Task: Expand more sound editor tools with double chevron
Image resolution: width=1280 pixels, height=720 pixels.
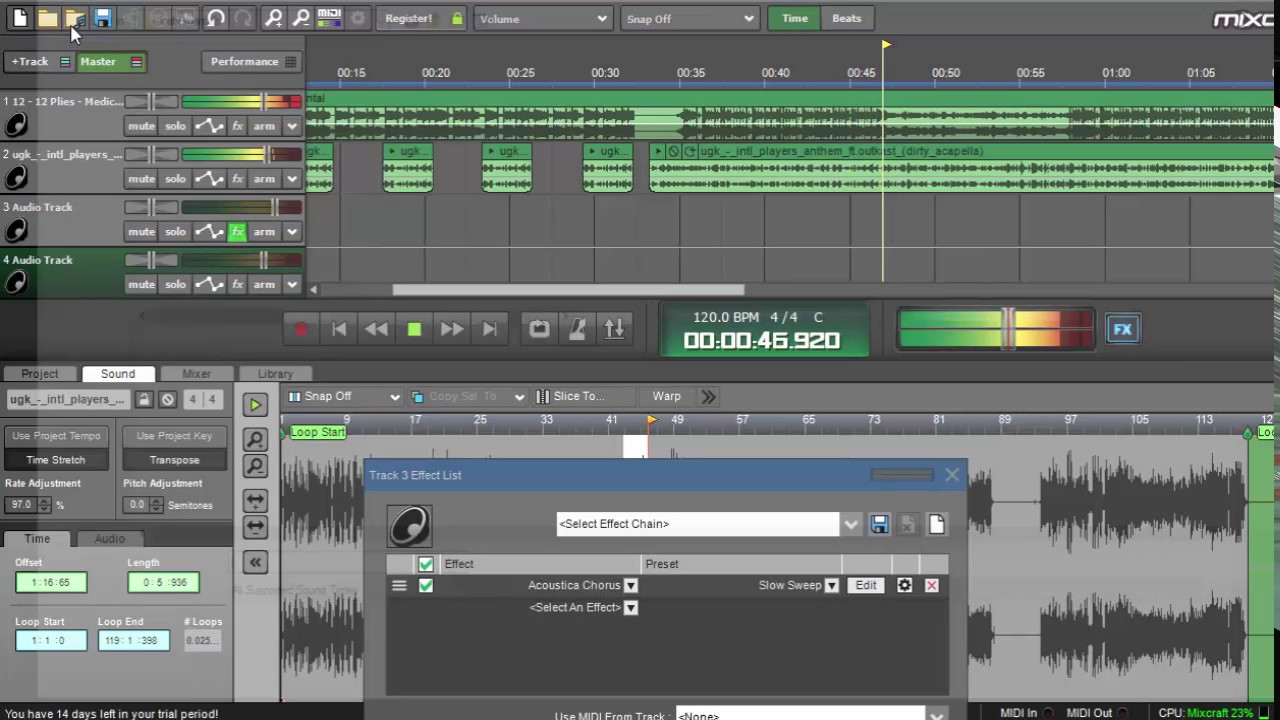Action: point(708,396)
